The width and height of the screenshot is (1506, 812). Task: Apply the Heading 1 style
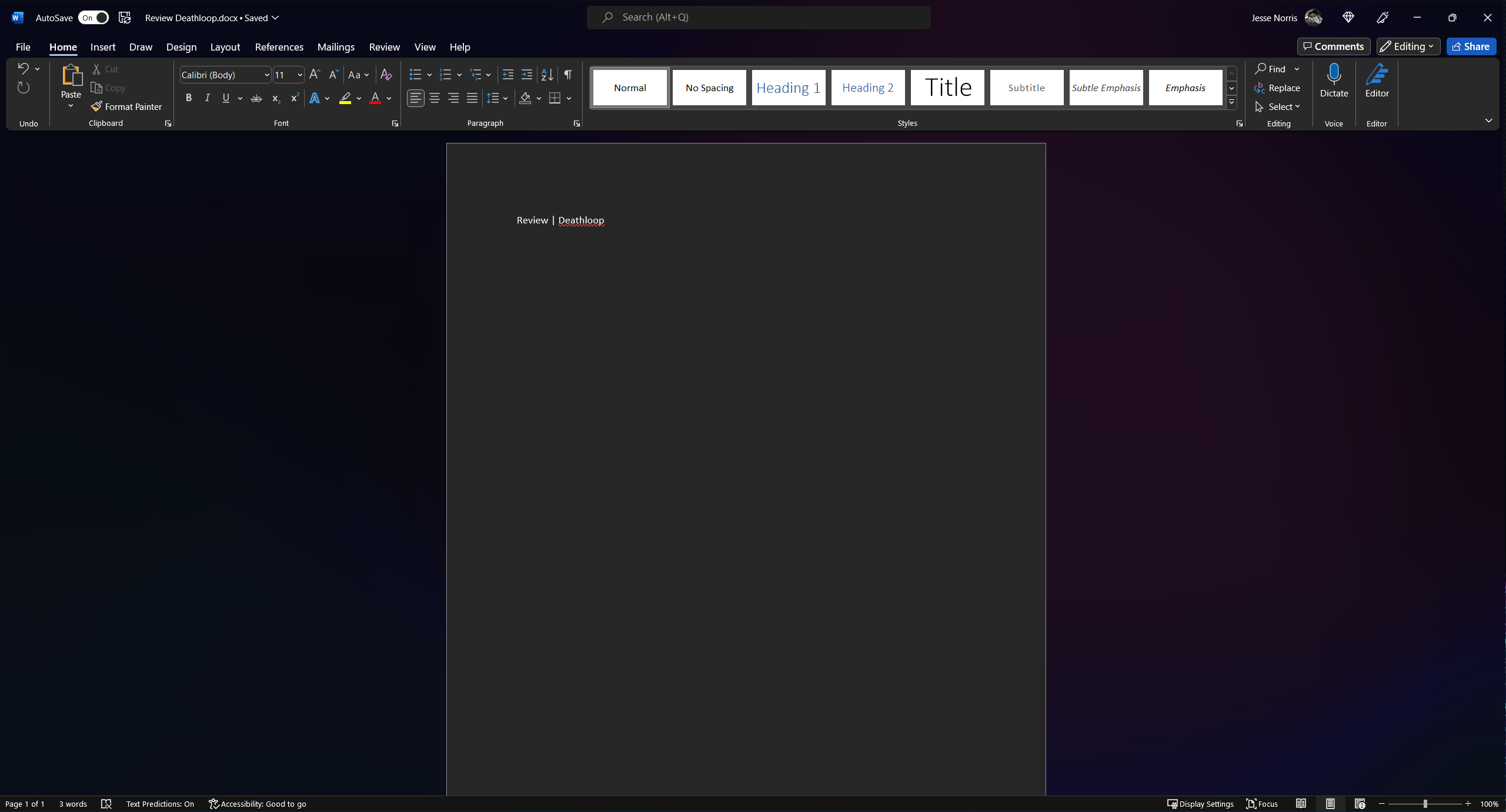coord(788,88)
